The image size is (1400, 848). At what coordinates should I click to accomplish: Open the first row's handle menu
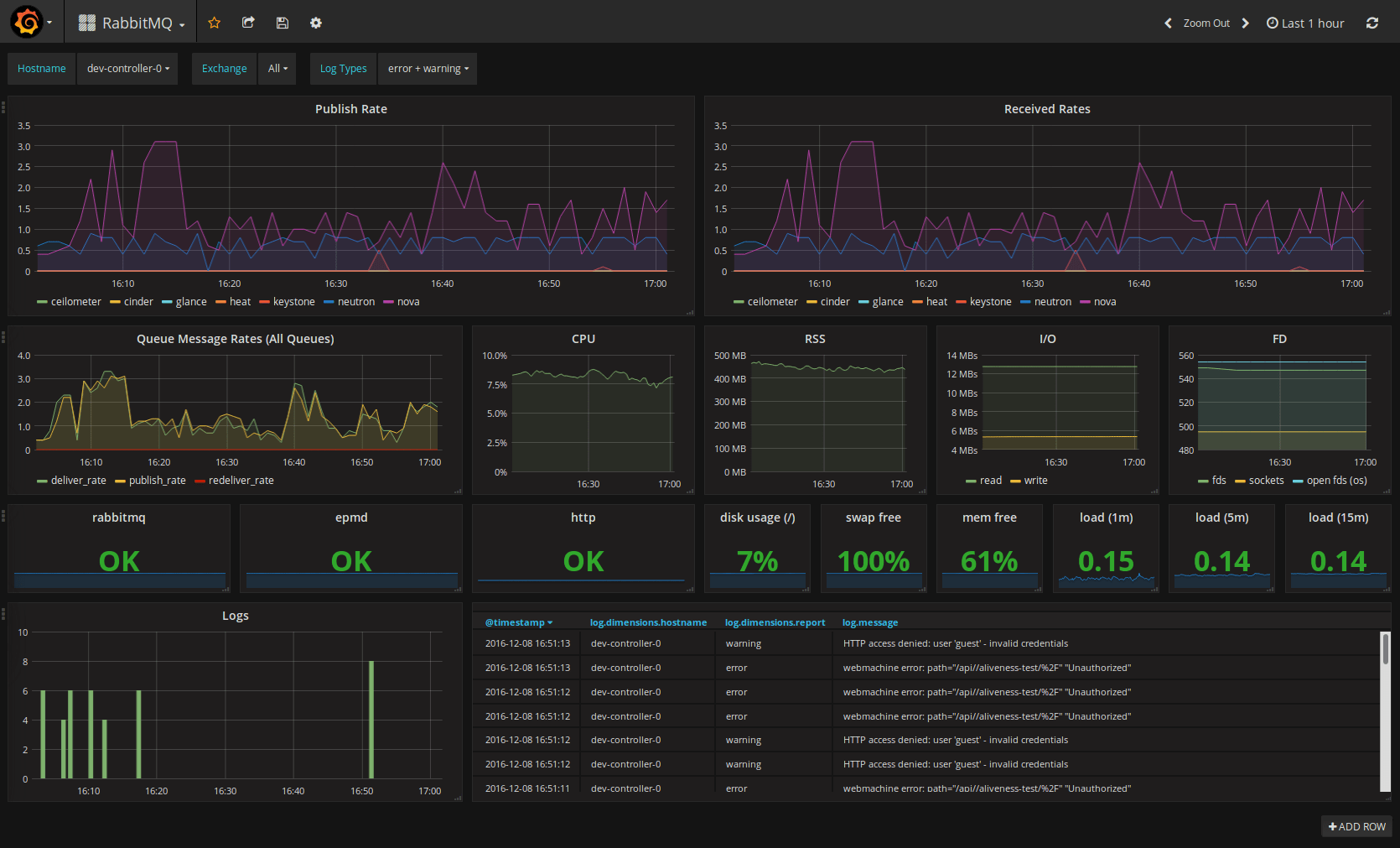coord(3,107)
